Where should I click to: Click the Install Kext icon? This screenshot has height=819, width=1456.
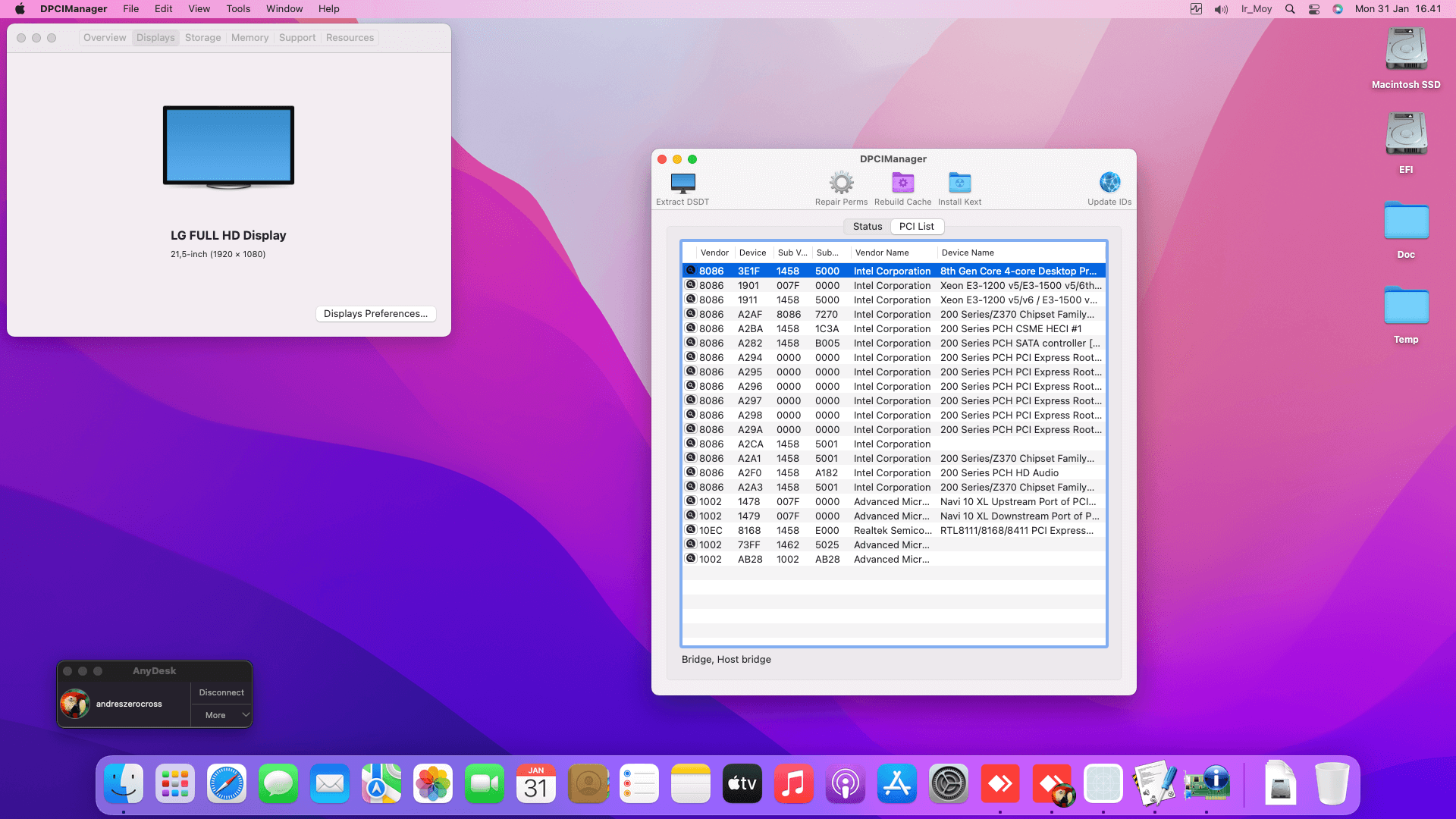click(959, 183)
